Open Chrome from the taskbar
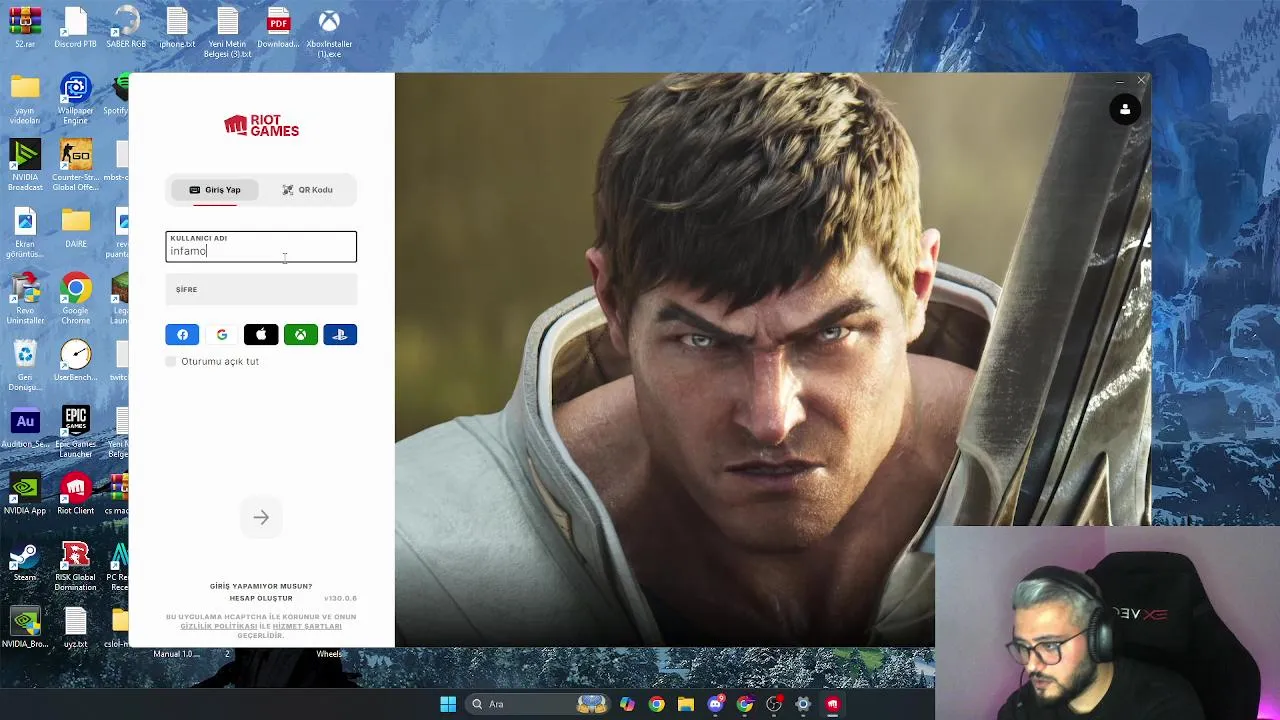The width and height of the screenshot is (1280, 720). point(656,704)
